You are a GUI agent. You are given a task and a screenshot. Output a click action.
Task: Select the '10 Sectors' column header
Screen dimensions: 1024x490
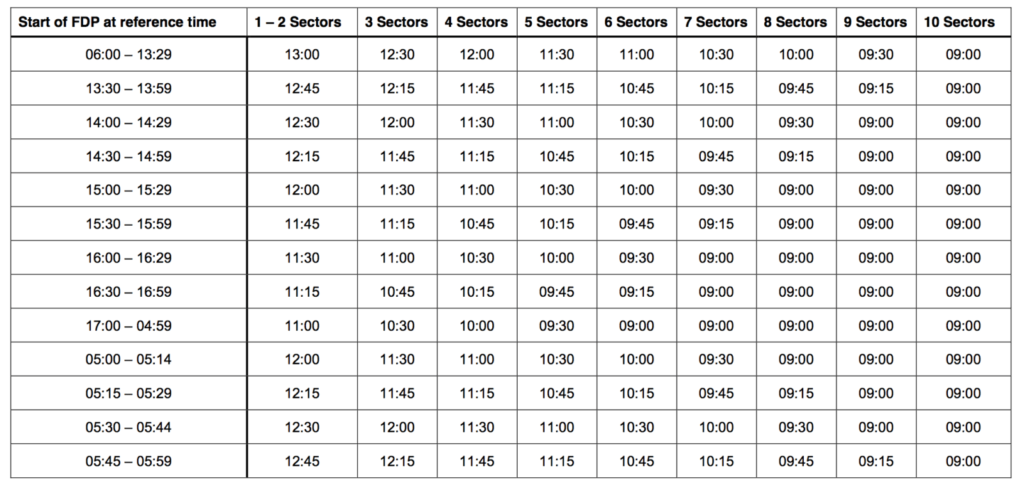pos(959,22)
